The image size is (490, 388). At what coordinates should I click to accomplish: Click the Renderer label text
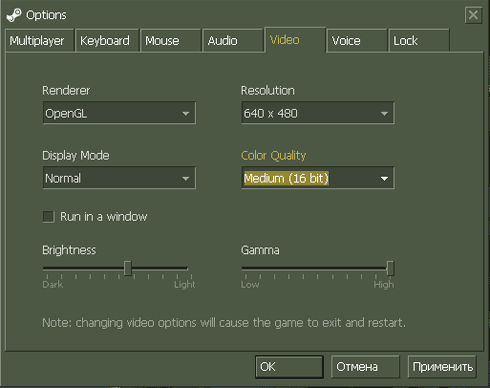66,91
